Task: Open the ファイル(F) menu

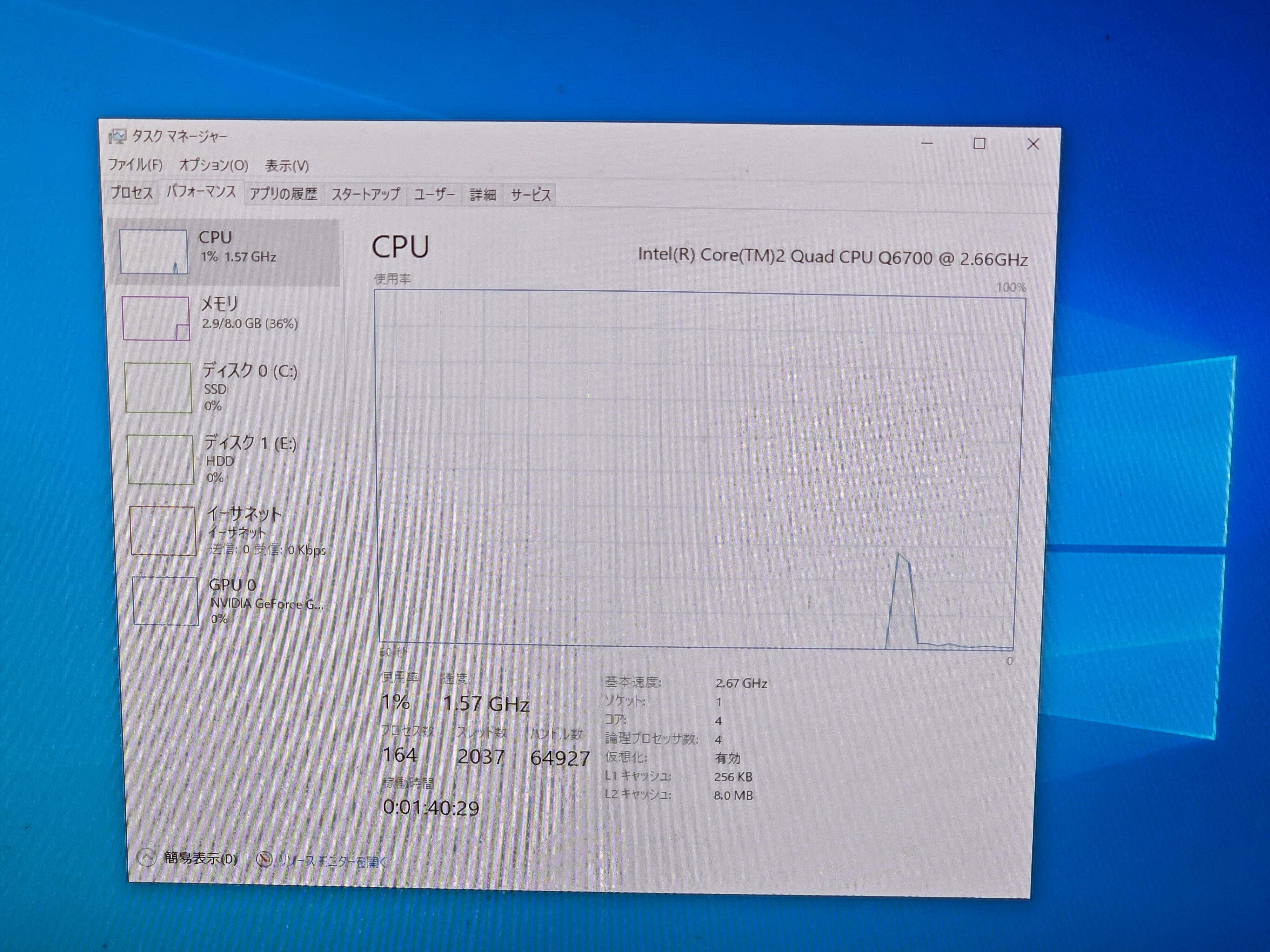Action: pos(136,165)
